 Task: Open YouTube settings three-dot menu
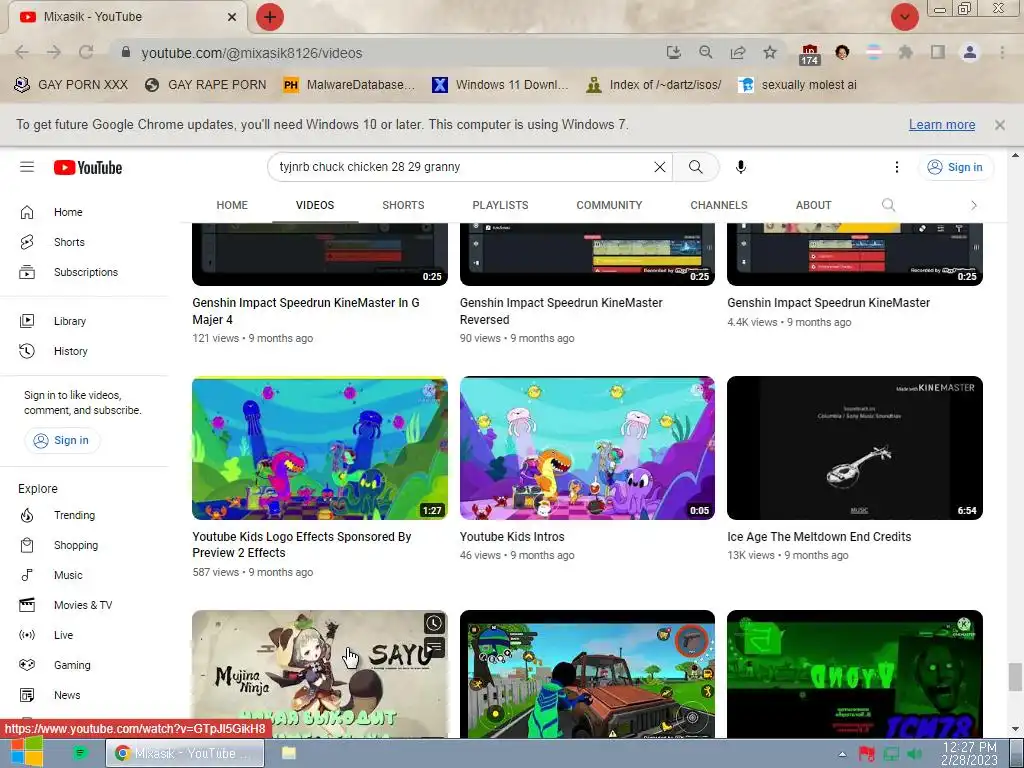[x=897, y=167]
